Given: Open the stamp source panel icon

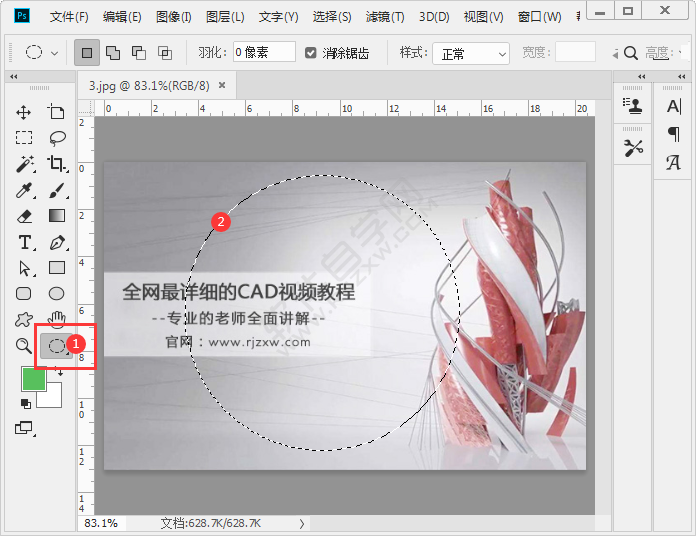Looking at the screenshot, I should [632, 106].
